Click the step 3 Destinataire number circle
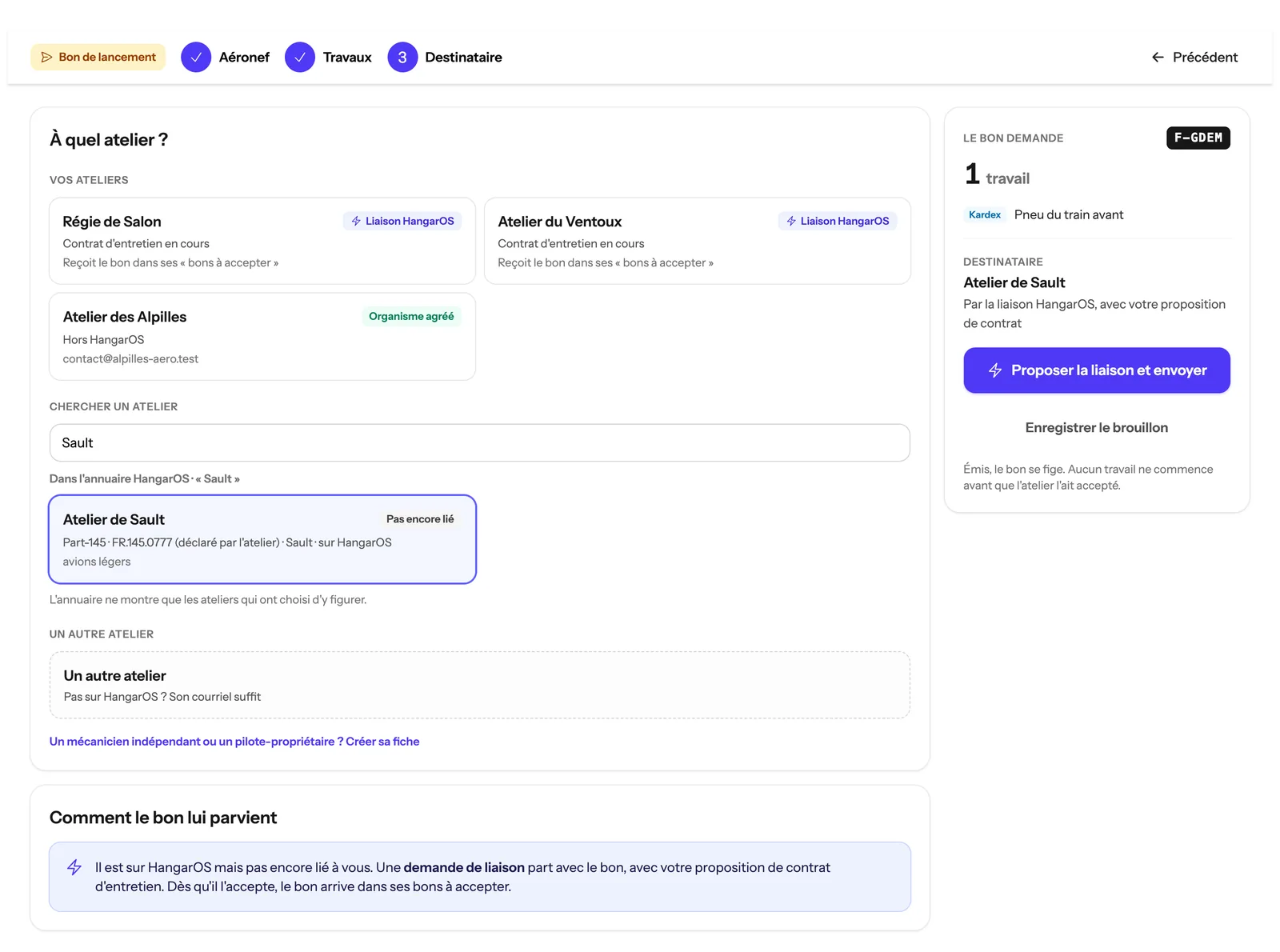The height and width of the screenshot is (952, 1280). pos(402,57)
